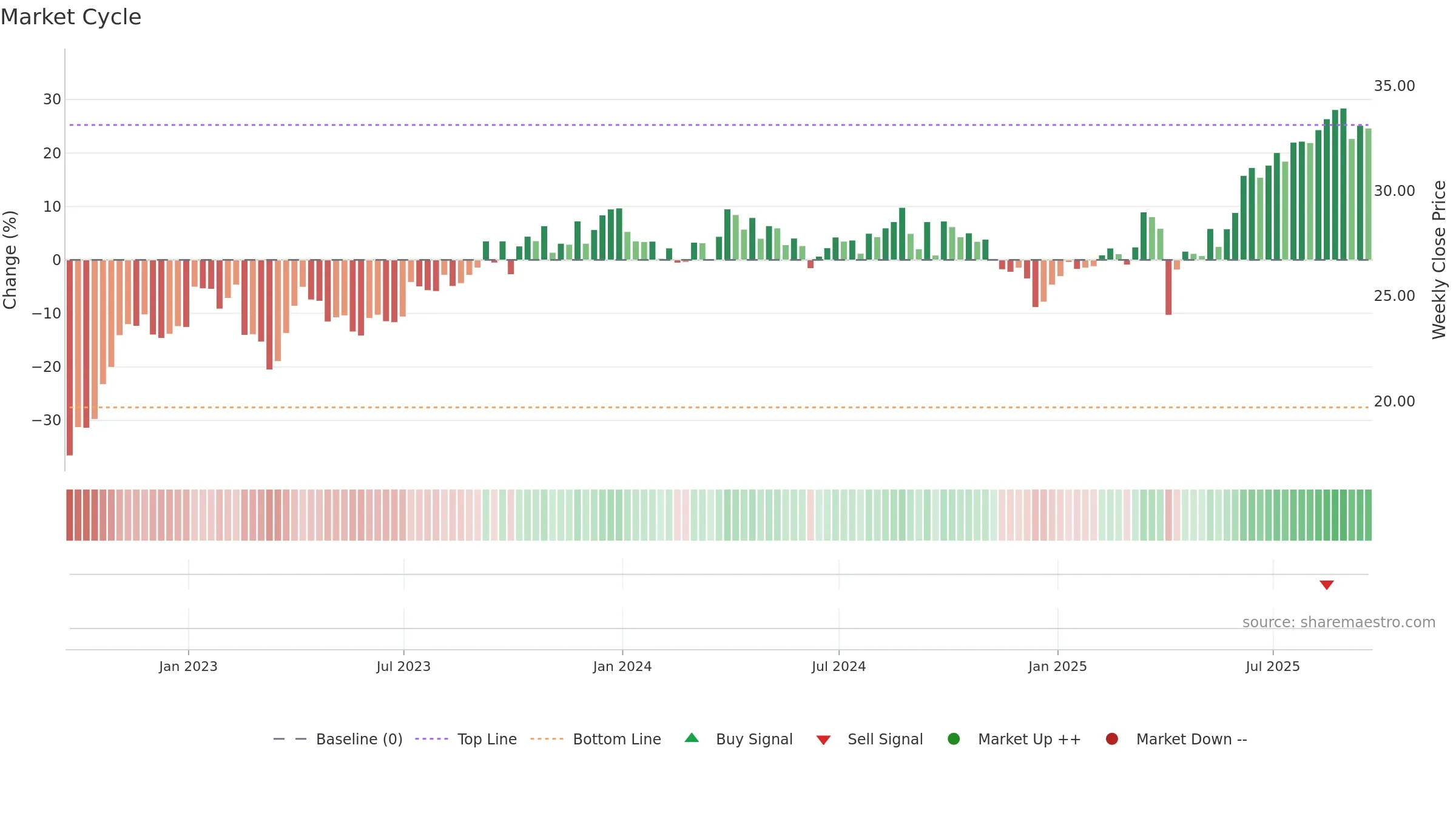The height and width of the screenshot is (819, 1456).
Task: Click the Jul 2025 x-axis label
Action: [1273, 666]
